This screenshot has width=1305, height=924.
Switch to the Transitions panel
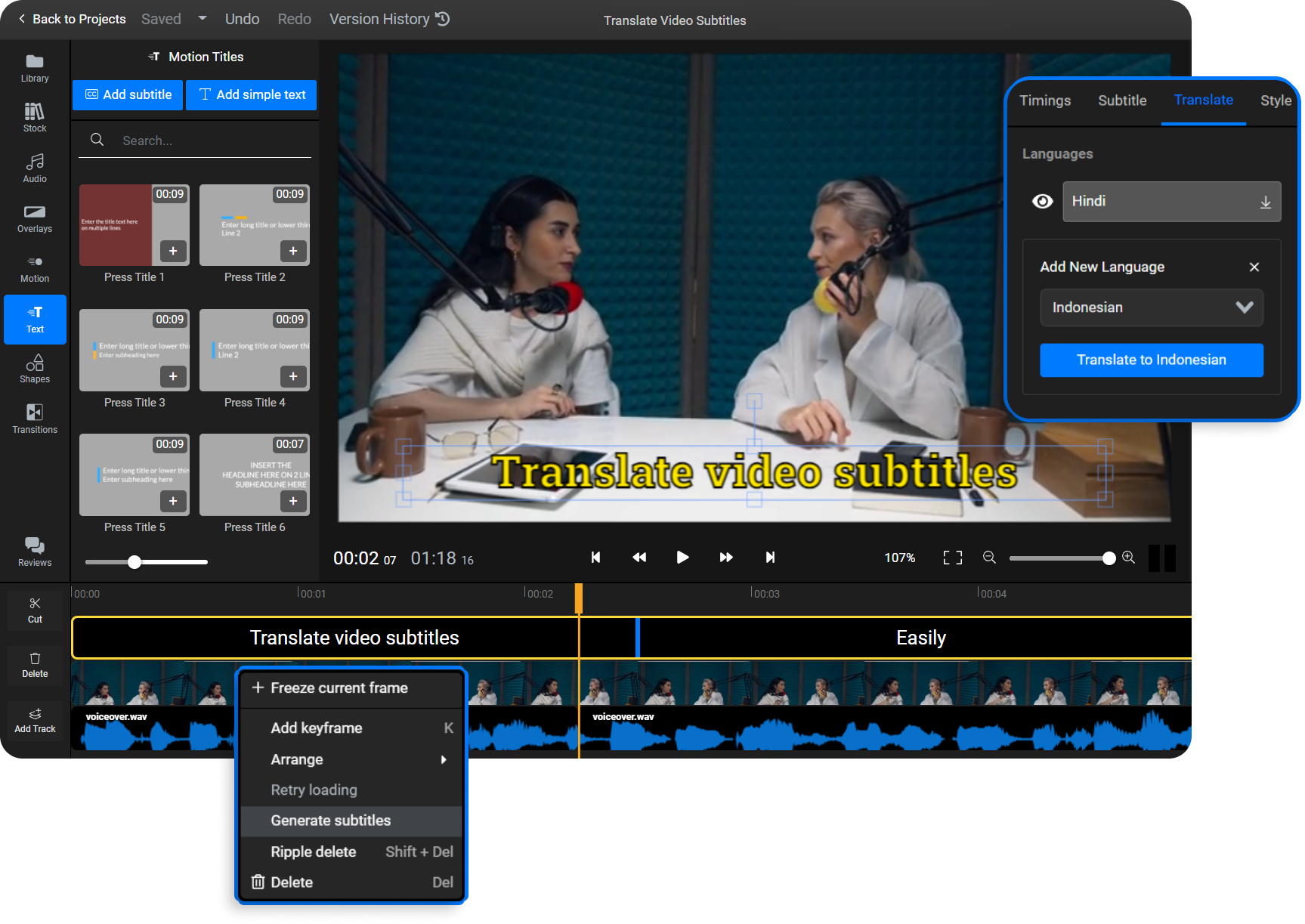(34, 419)
